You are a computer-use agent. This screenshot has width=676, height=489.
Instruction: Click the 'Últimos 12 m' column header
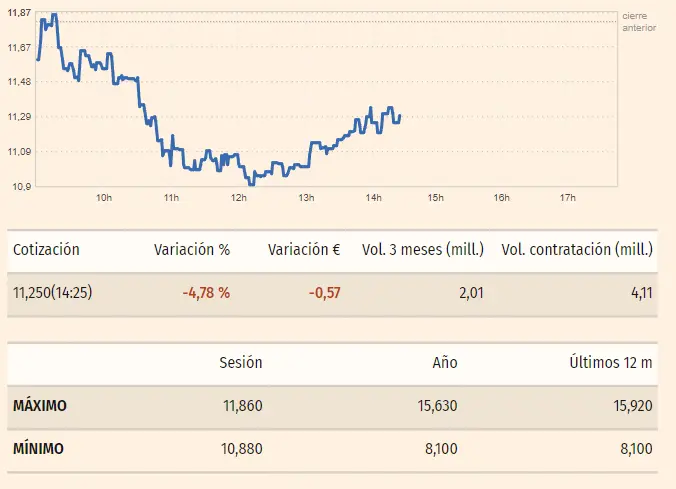coord(607,362)
